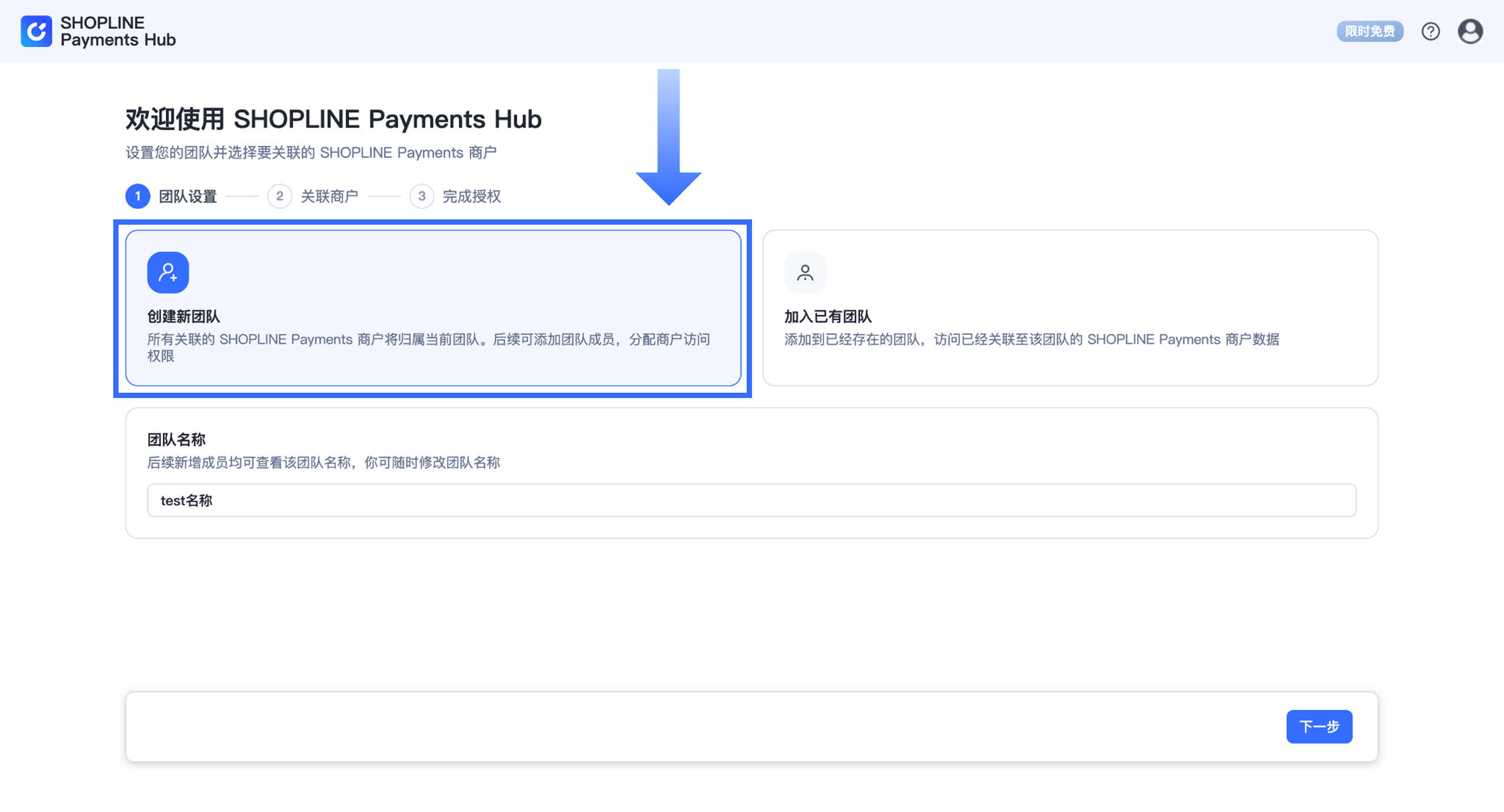Click the 创建新团队 add-user icon

click(168, 272)
